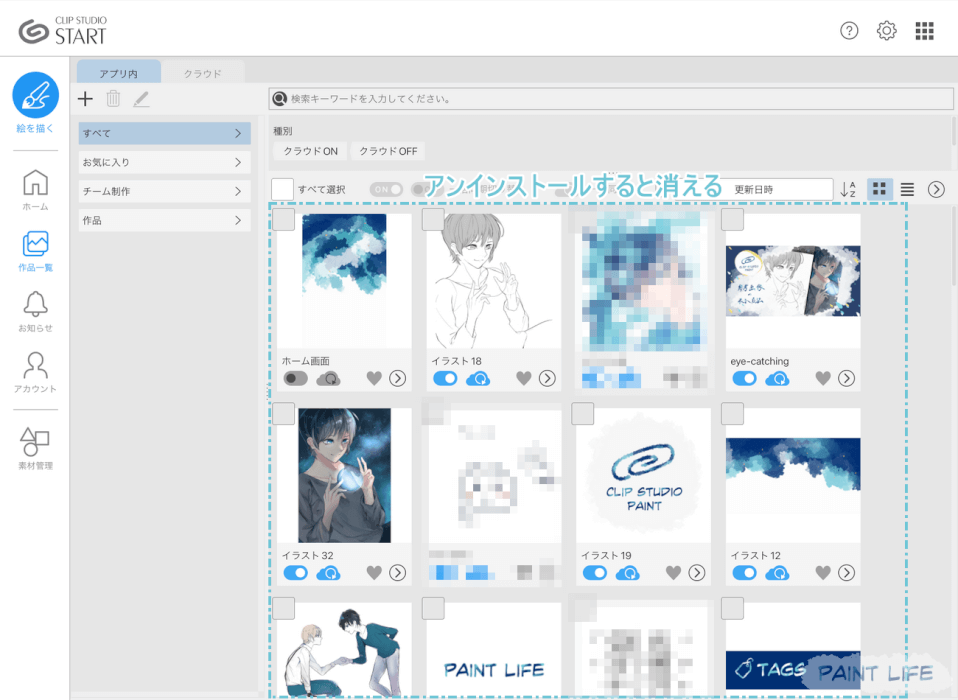This screenshot has width=958, height=700.
Task: Select the アプリ内 tab
Action: (120, 72)
